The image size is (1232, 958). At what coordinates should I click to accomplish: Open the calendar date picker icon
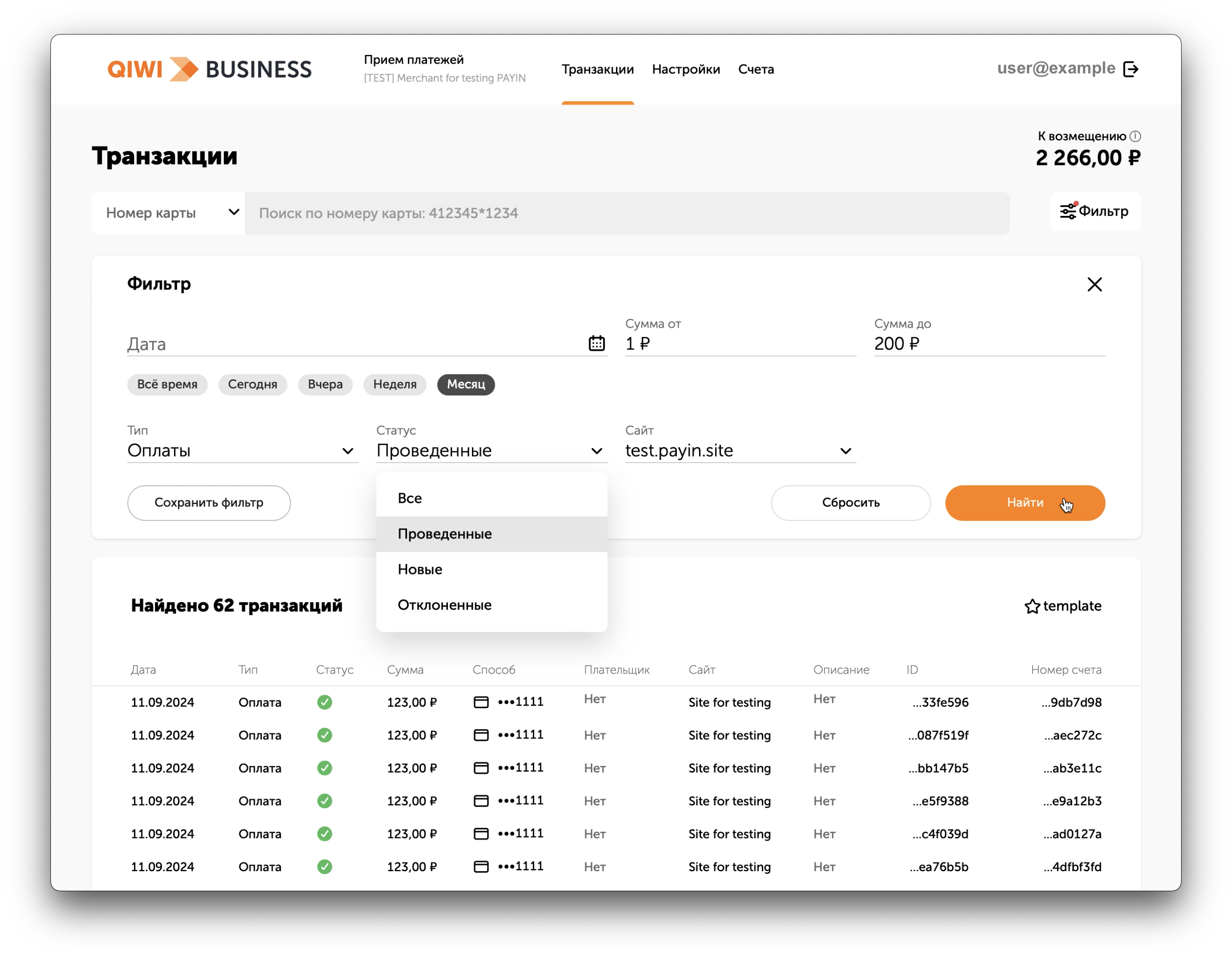click(x=596, y=343)
